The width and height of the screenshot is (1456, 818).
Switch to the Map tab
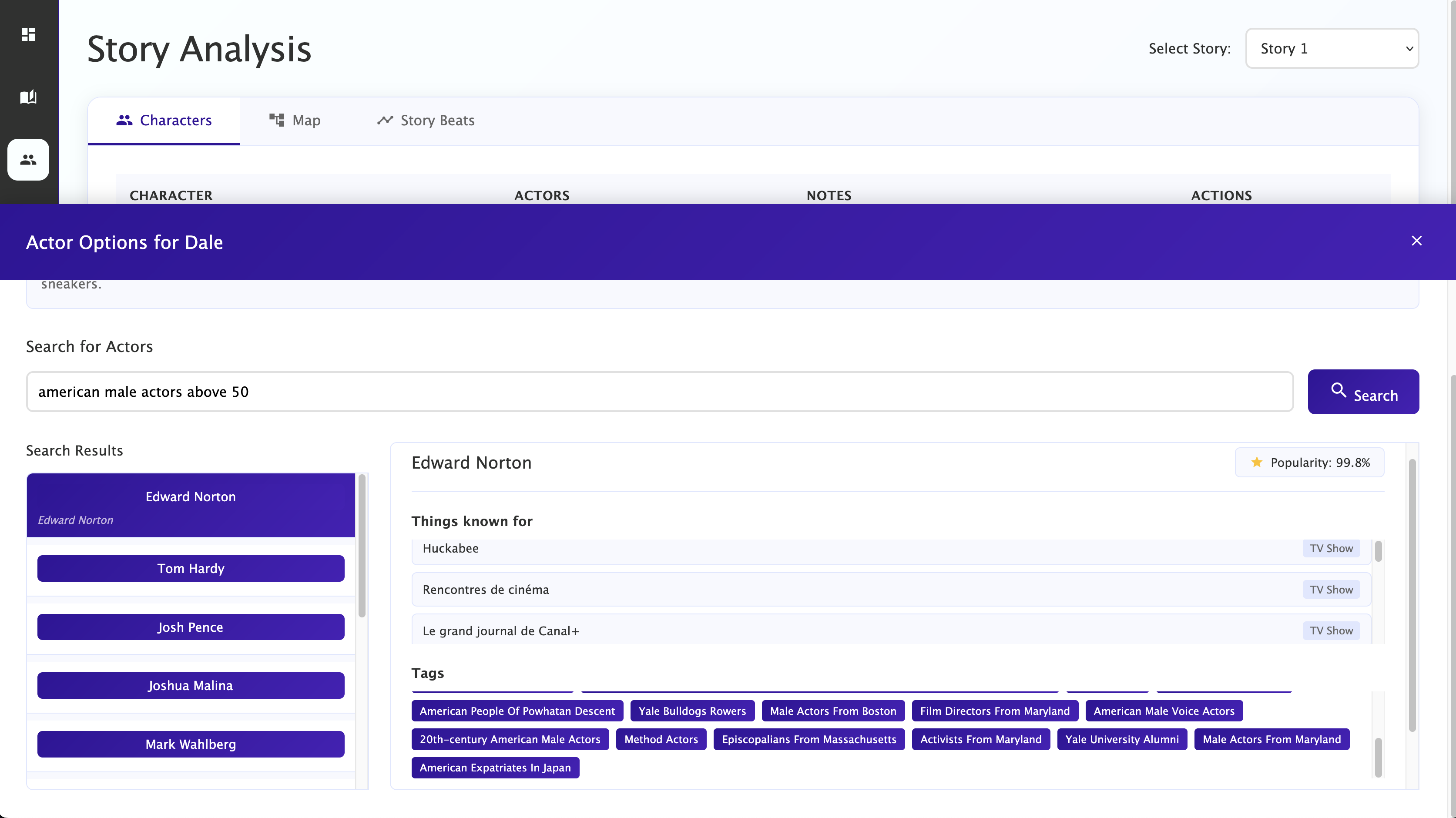(295, 121)
